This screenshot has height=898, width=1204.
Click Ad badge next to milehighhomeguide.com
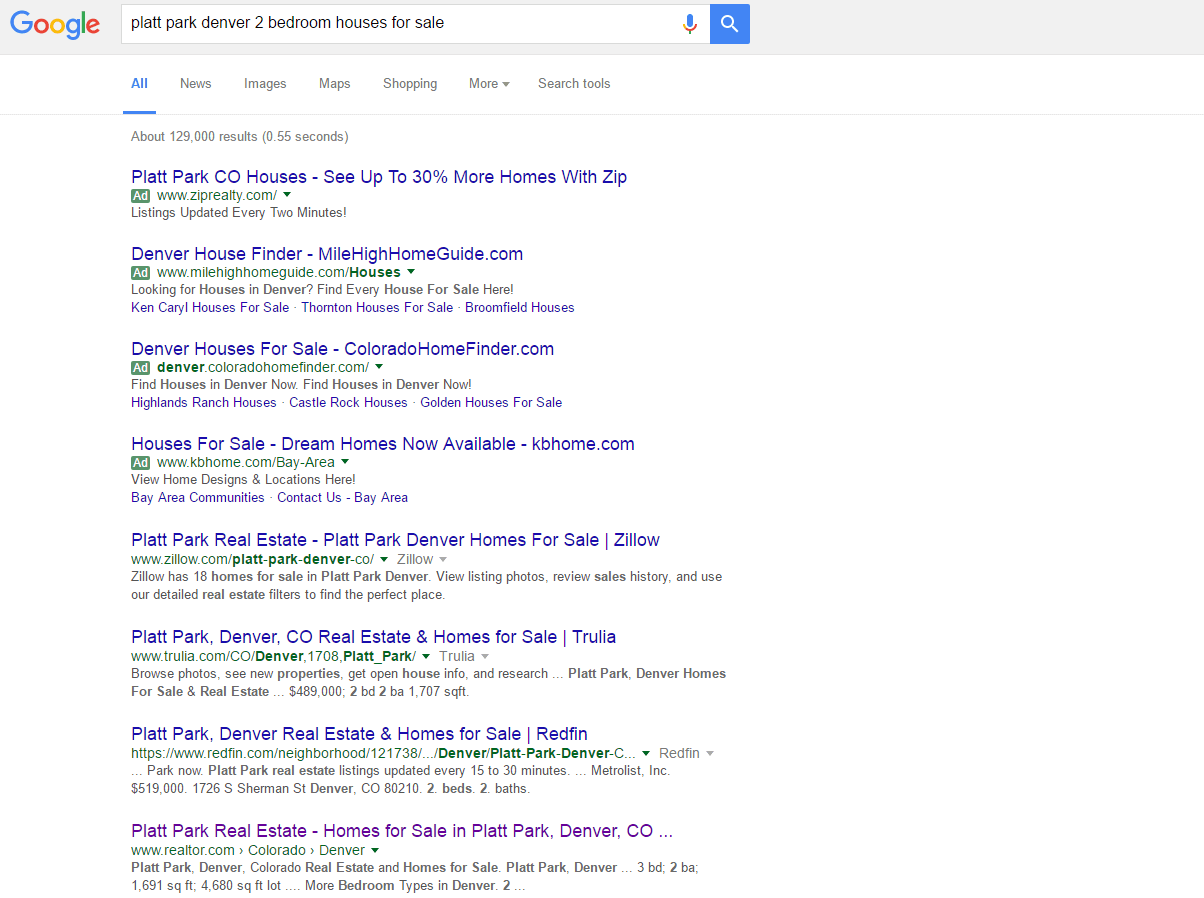pyautogui.click(x=140, y=272)
